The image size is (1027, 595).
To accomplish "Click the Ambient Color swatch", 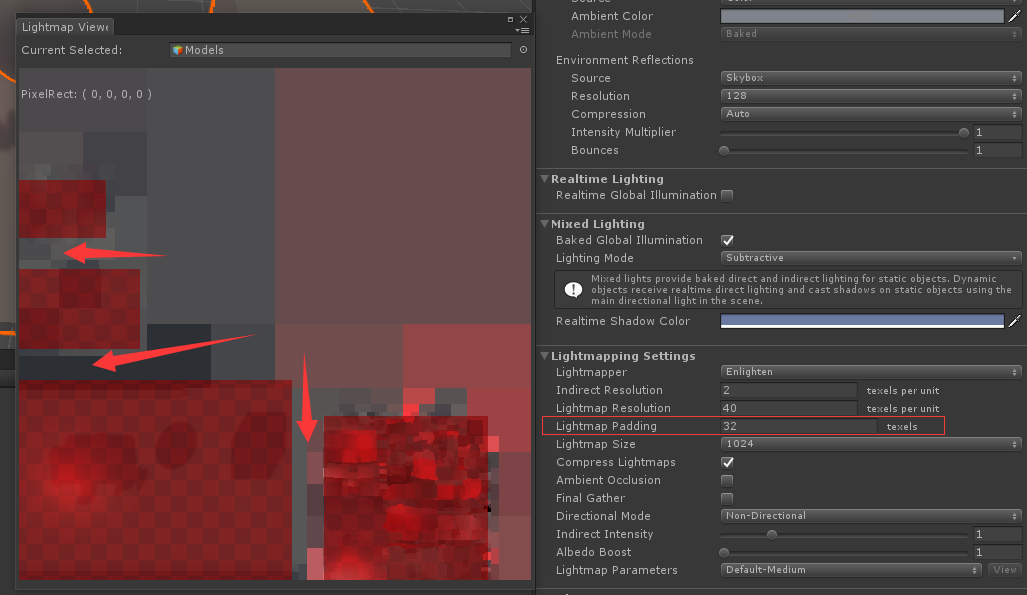I will [862, 16].
